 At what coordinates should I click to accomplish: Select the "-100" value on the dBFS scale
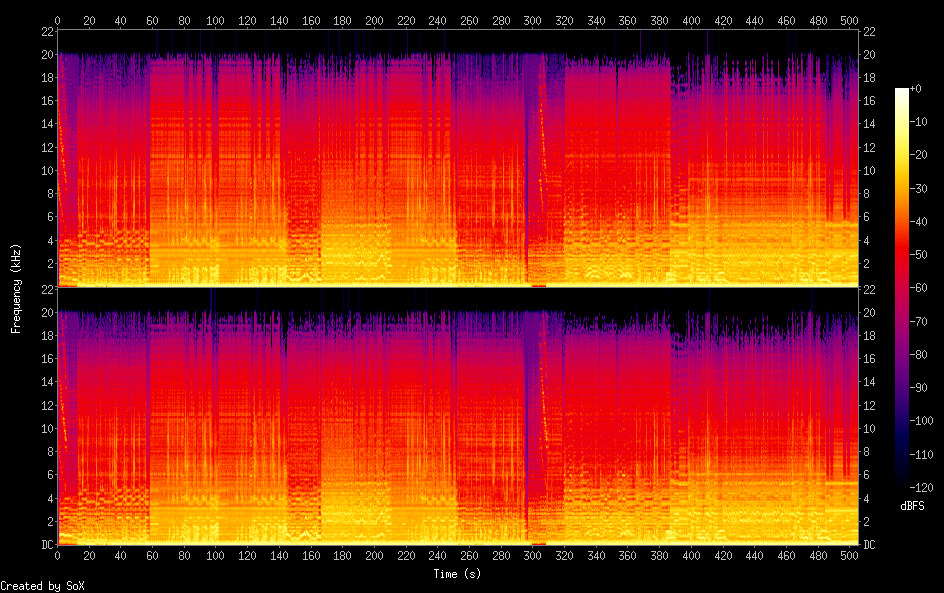922,421
